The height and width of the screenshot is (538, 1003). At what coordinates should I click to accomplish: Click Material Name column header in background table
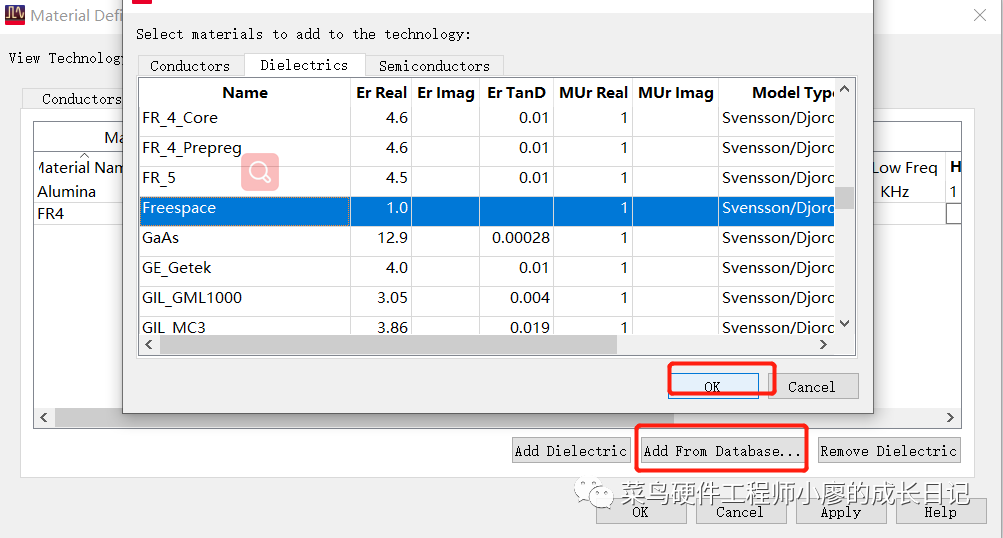pos(81,168)
